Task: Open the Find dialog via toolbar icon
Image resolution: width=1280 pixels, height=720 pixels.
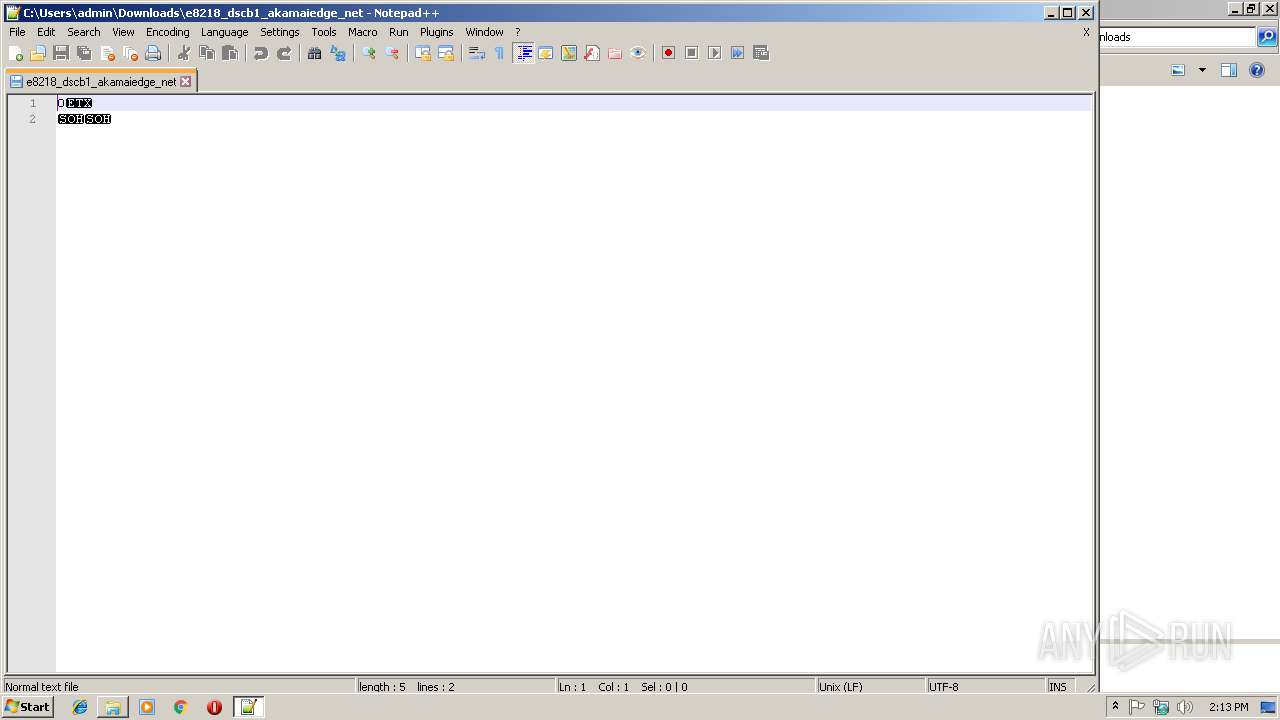Action: 315,53
